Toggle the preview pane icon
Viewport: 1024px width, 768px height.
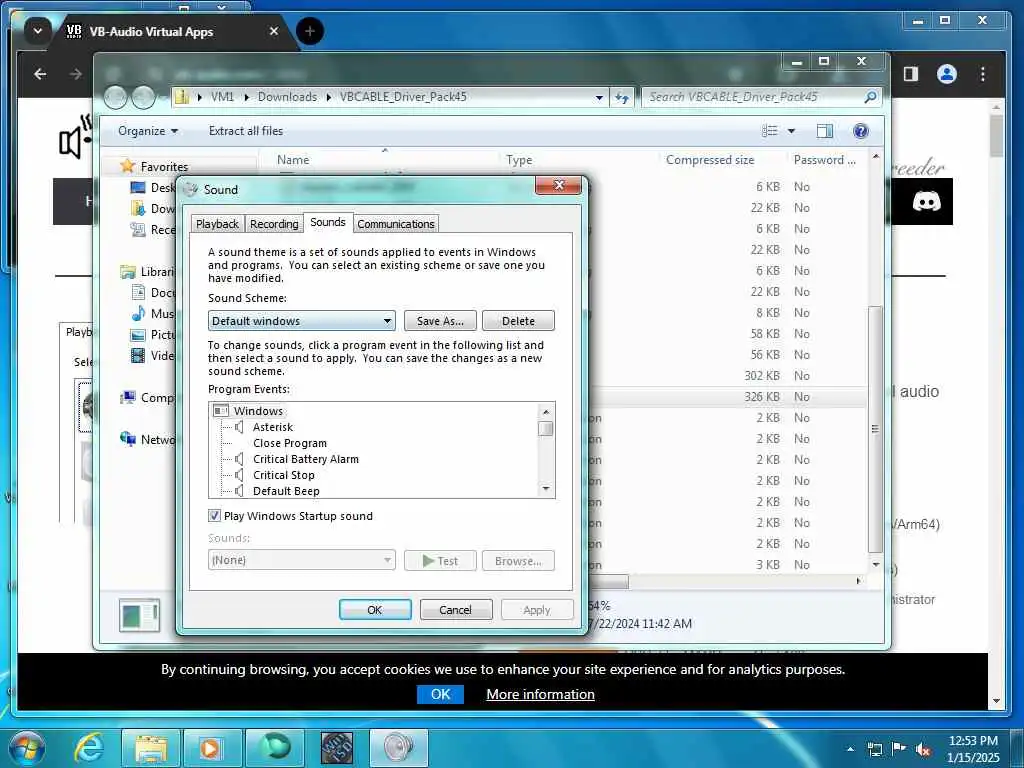click(x=825, y=131)
